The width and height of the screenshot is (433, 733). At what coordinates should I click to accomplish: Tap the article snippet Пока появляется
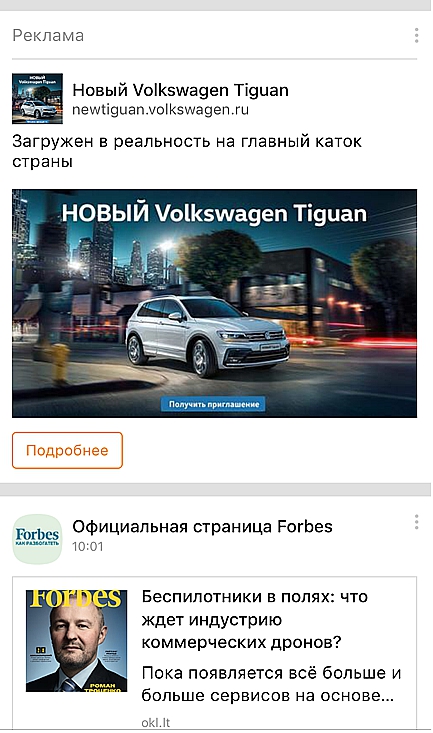(x=271, y=684)
